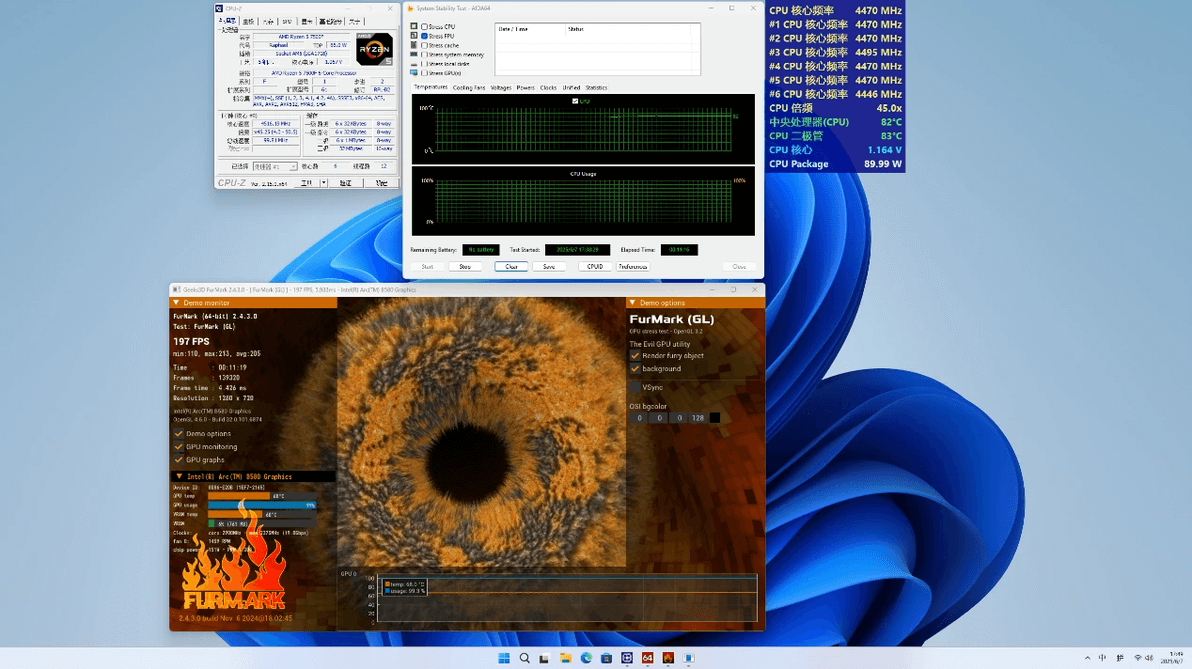Collapse the Demo options panel

tap(632, 302)
